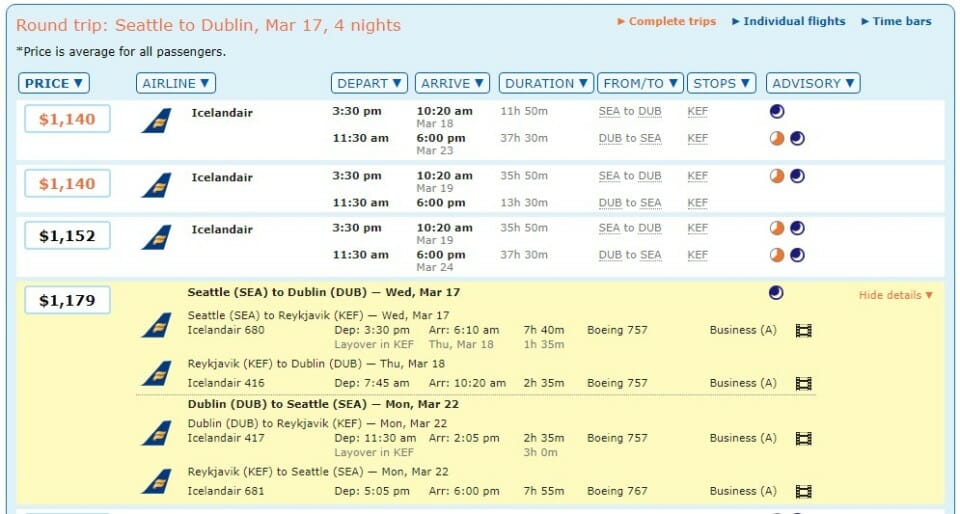Image resolution: width=960 pixels, height=514 pixels.
Task: Click 'Icelandair 416' flight number
Action: [226, 383]
